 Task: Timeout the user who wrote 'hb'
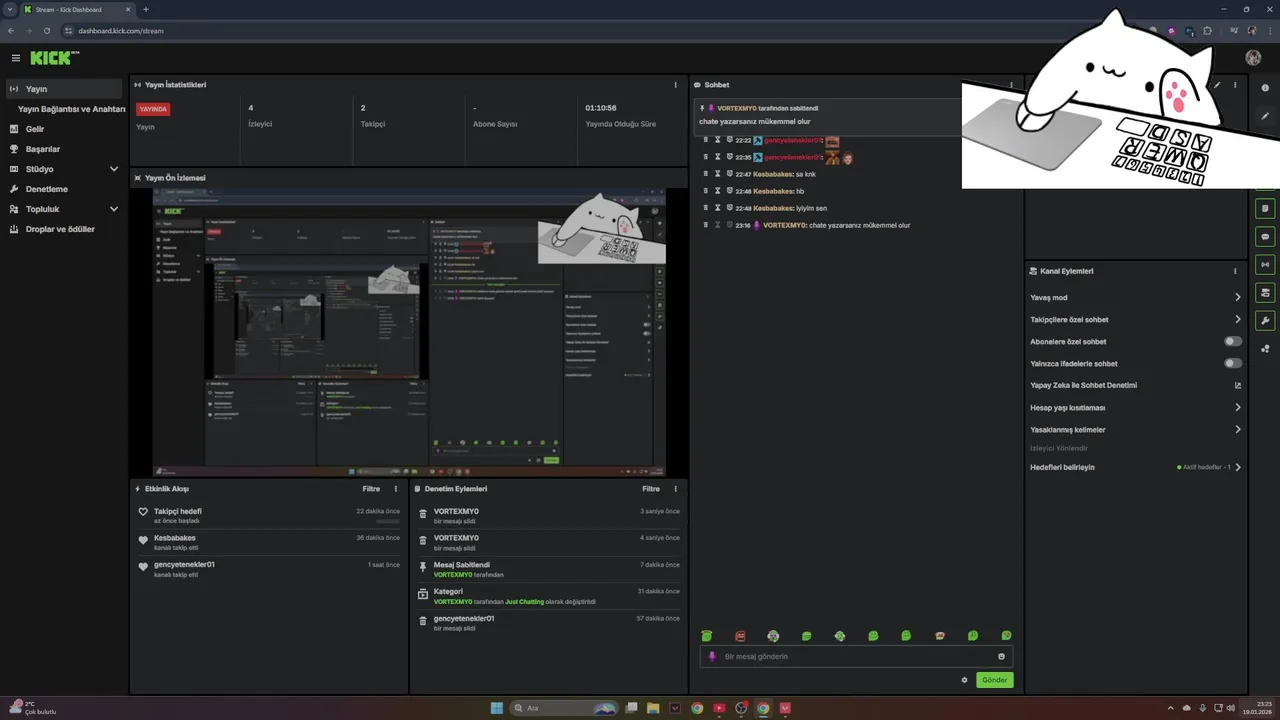(718, 191)
